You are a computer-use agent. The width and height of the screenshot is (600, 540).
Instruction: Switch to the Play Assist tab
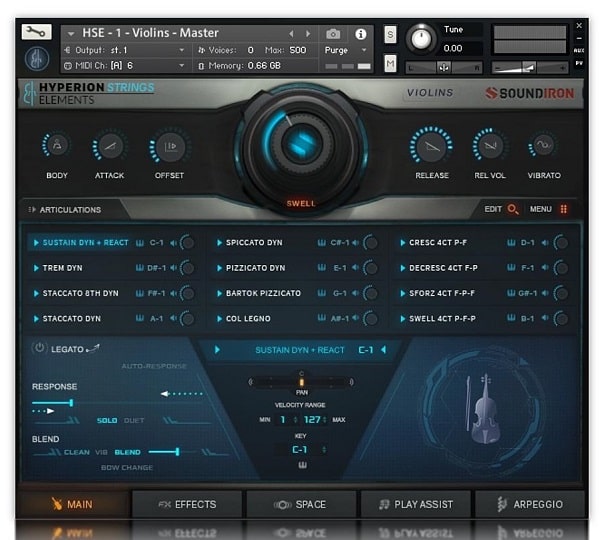(x=416, y=504)
